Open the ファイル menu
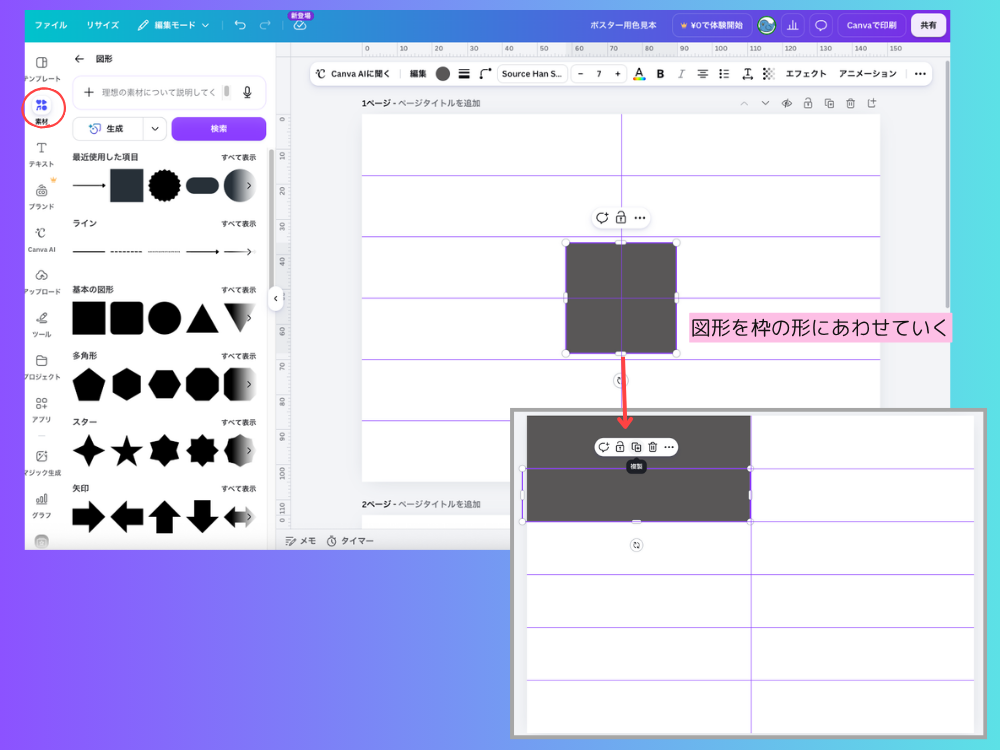This screenshot has height=750, width=1000. [50, 25]
